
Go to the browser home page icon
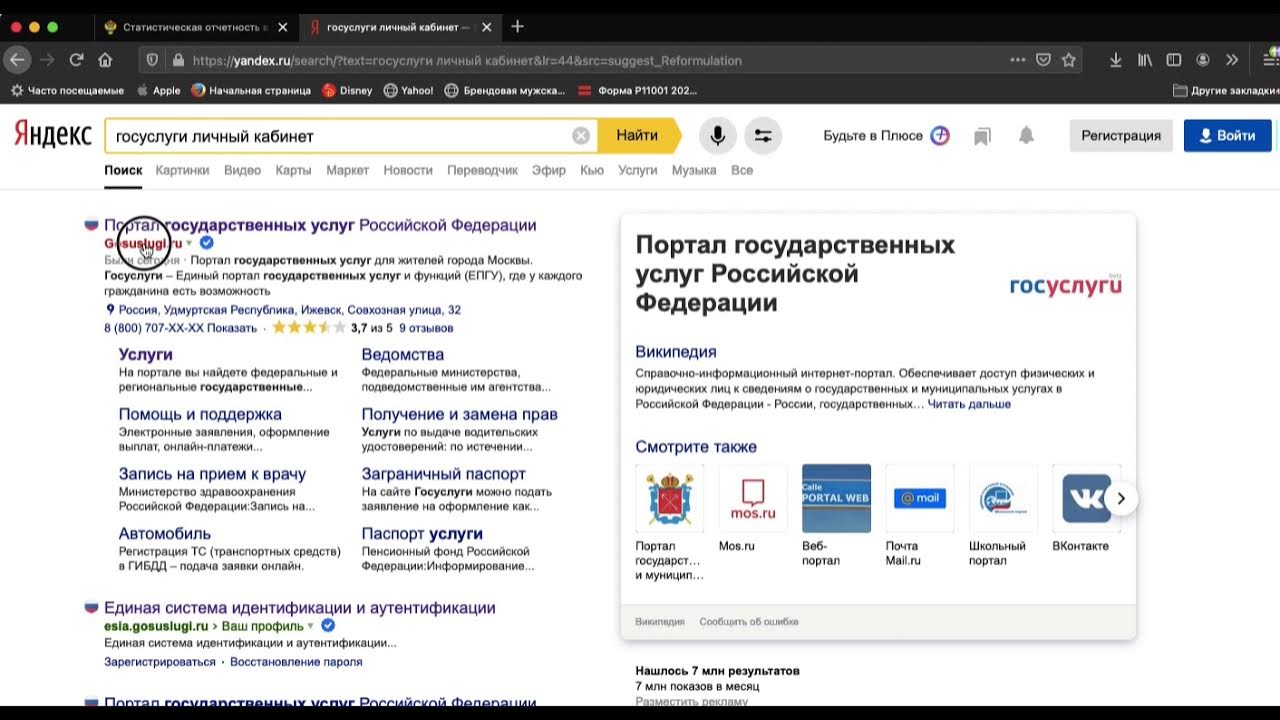[105, 60]
